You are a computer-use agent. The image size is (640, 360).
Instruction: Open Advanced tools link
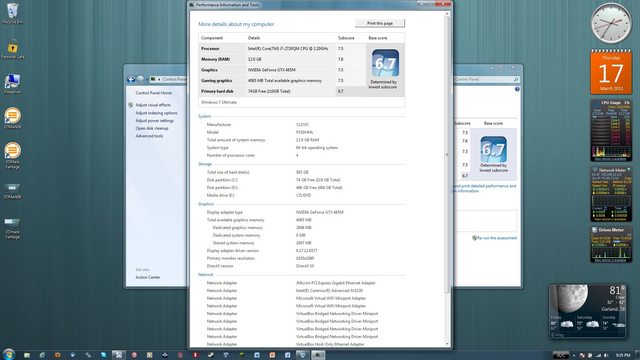149,136
